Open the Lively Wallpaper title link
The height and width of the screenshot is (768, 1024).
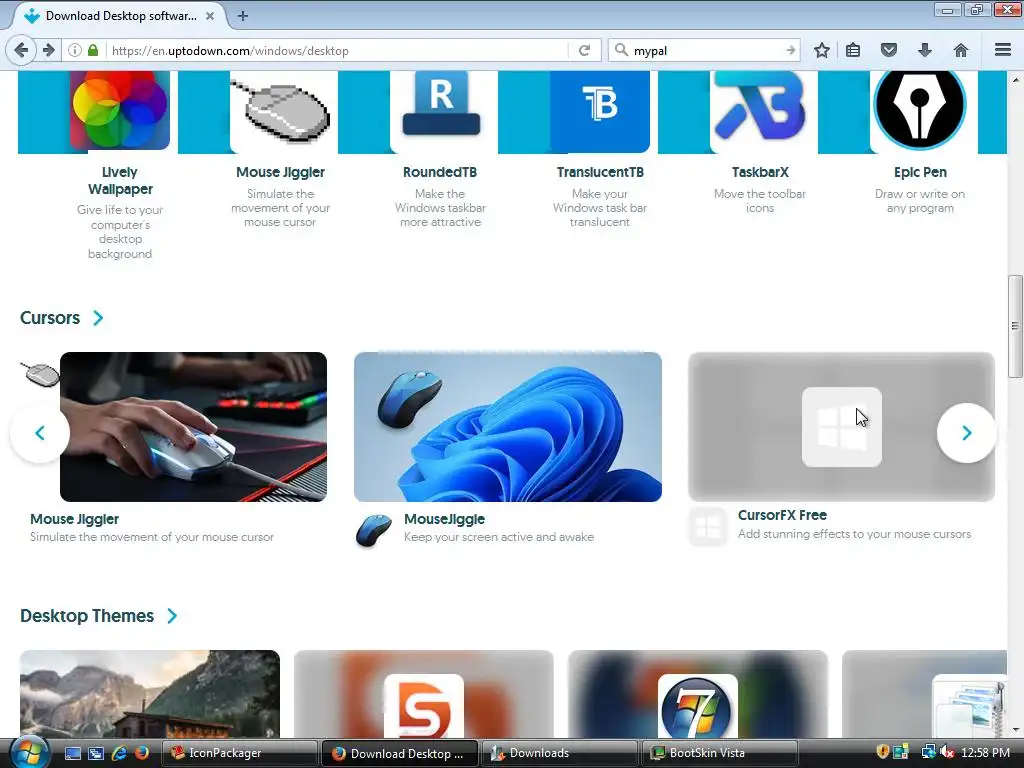tap(120, 181)
